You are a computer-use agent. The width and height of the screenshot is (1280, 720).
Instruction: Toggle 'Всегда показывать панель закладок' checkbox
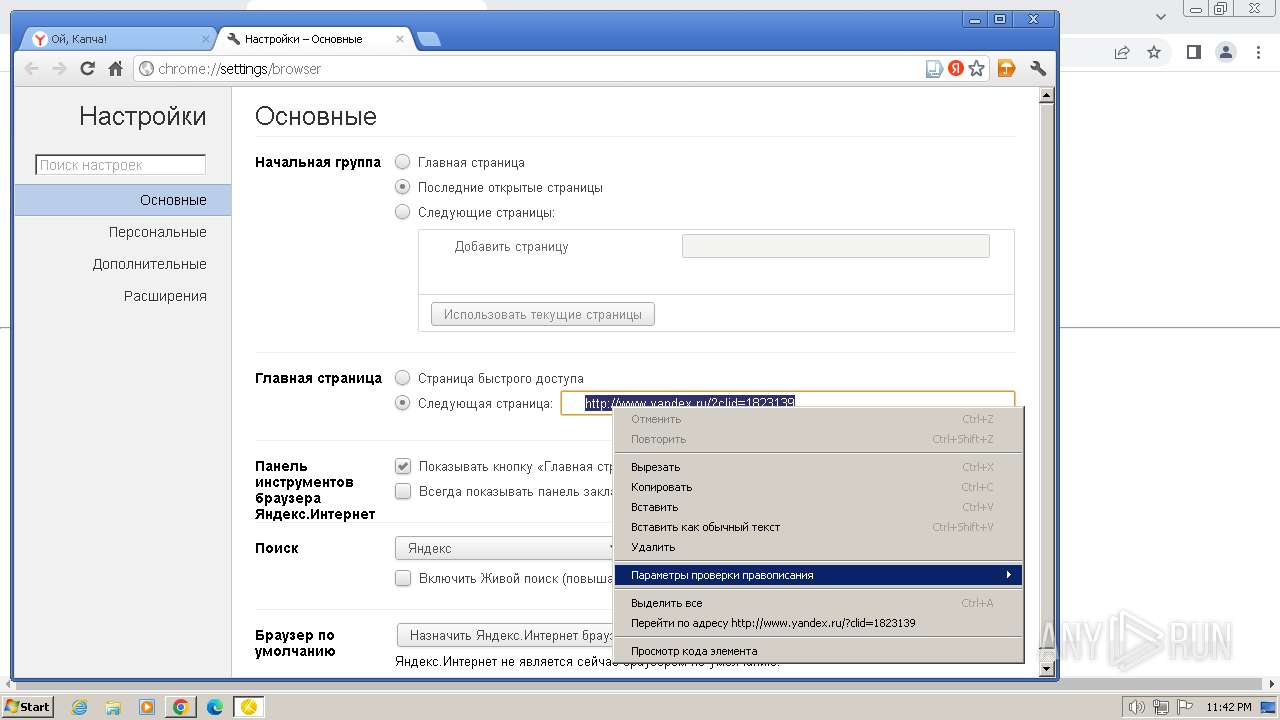[403, 491]
